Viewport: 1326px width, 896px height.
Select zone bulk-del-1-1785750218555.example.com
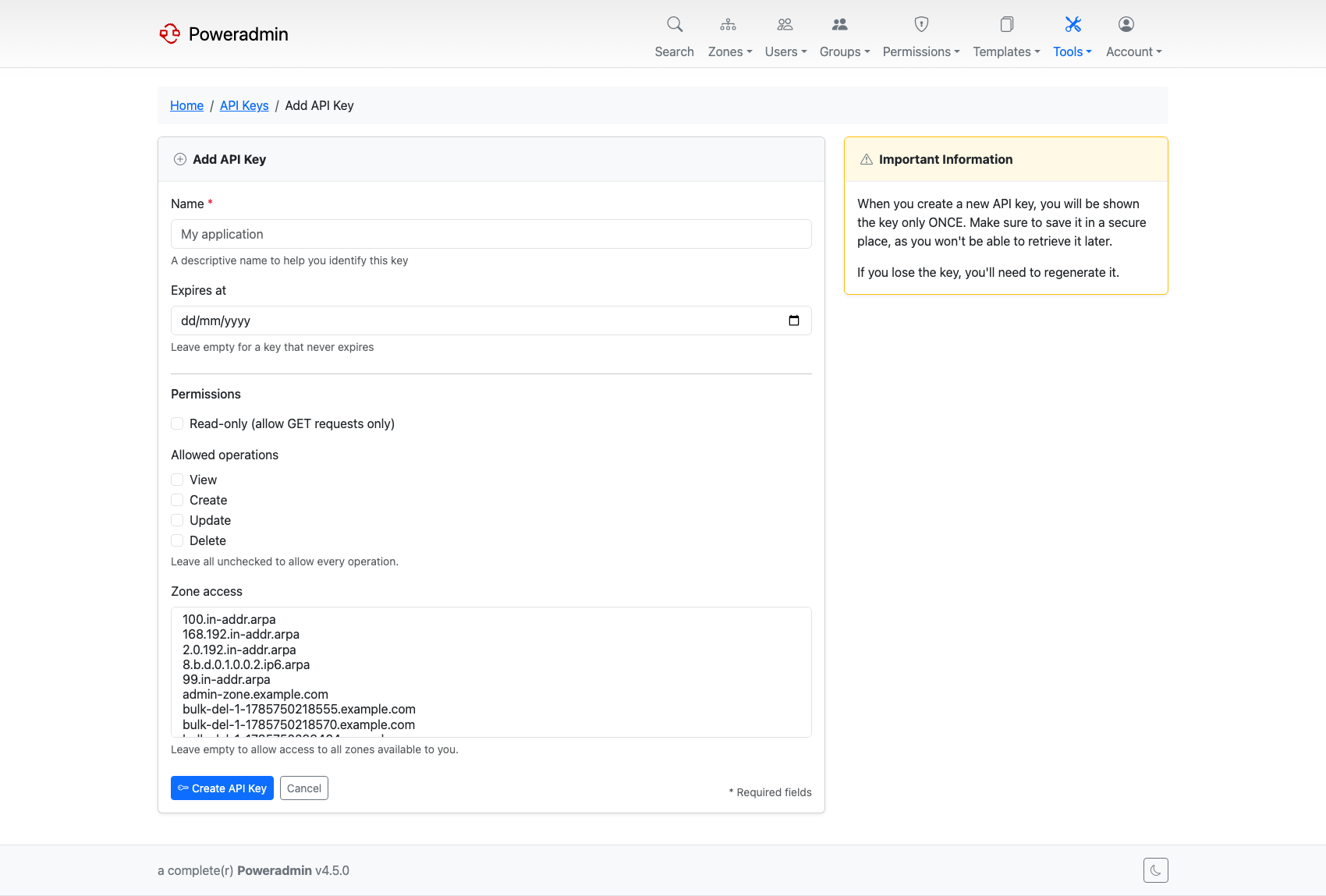[x=491, y=709]
